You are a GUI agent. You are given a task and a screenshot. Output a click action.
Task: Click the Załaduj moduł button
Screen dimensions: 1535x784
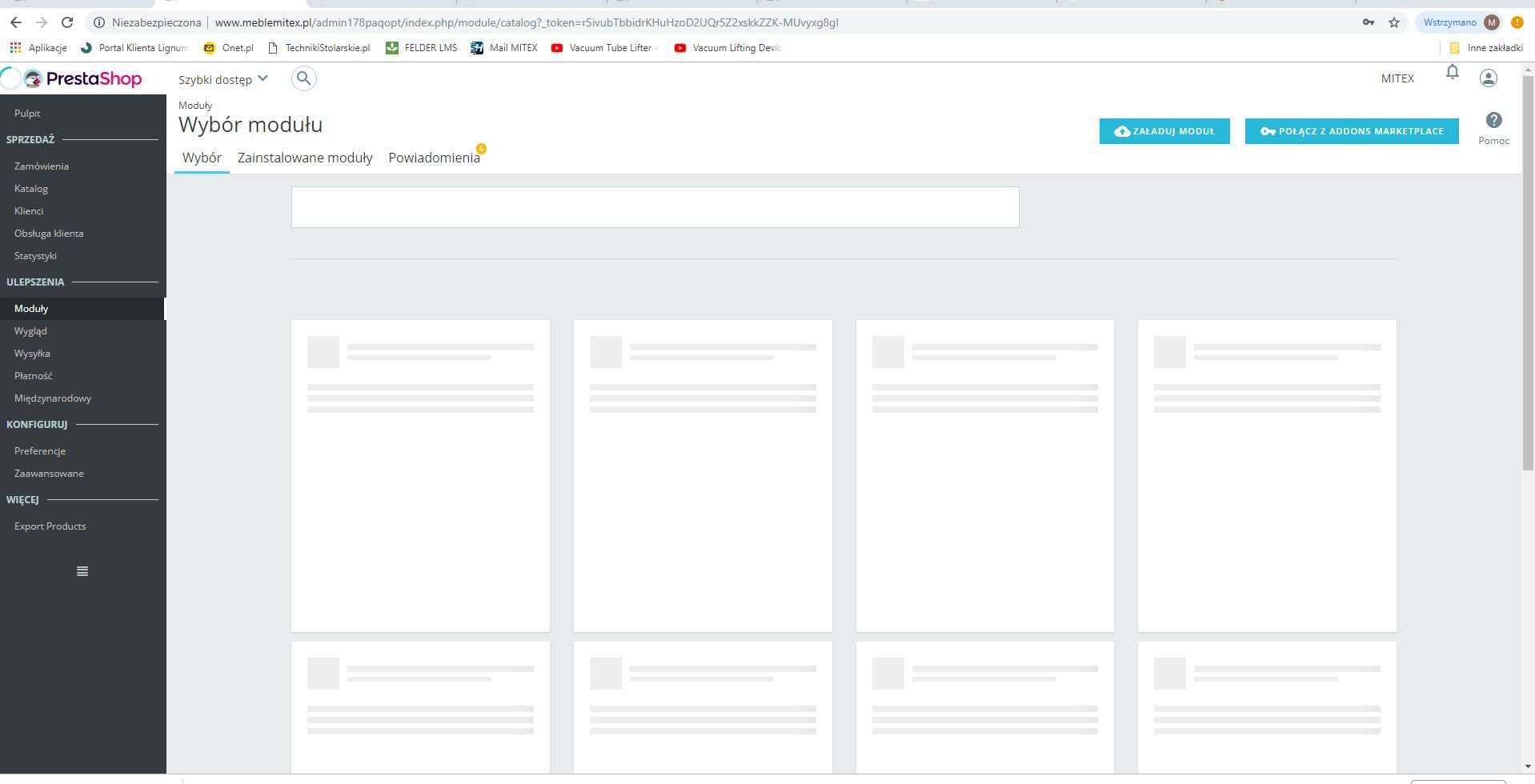coord(1164,131)
